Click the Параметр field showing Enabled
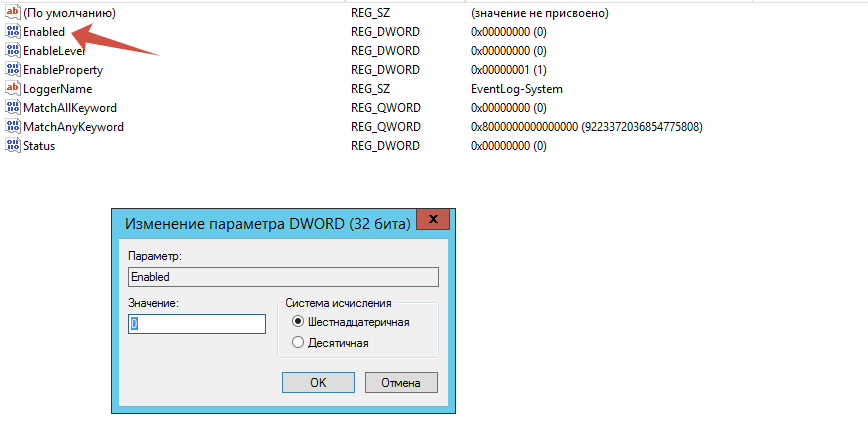The image size is (868, 428). click(283, 277)
